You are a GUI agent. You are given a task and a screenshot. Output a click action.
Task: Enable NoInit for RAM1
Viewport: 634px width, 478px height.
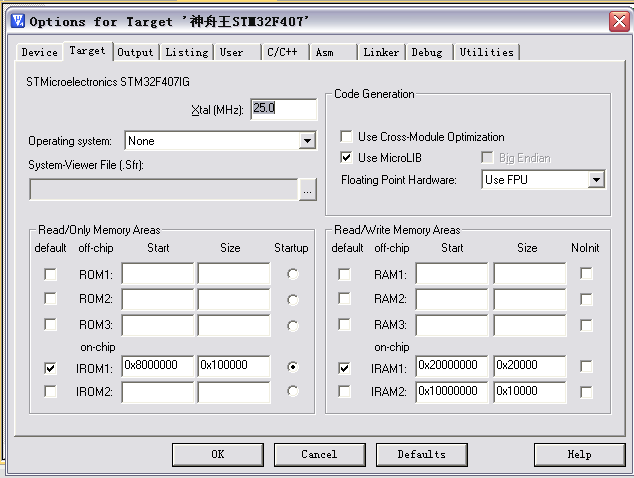(x=586, y=274)
